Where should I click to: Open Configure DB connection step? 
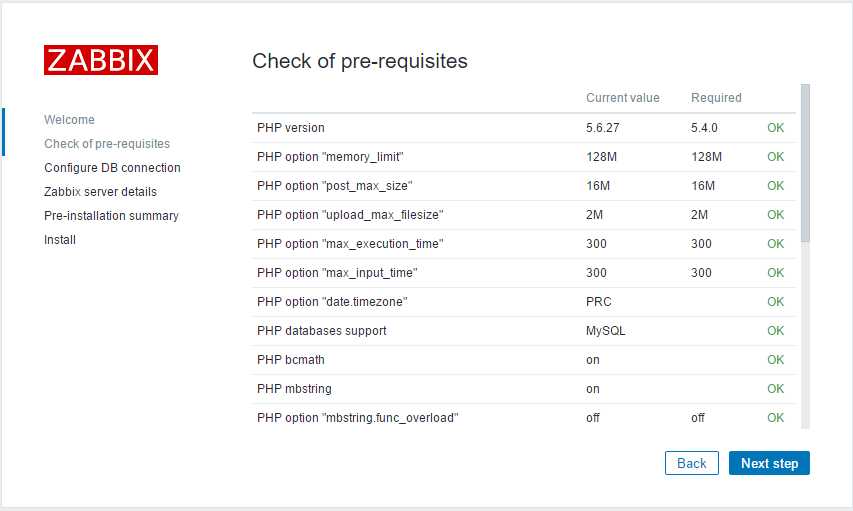pos(112,168)
